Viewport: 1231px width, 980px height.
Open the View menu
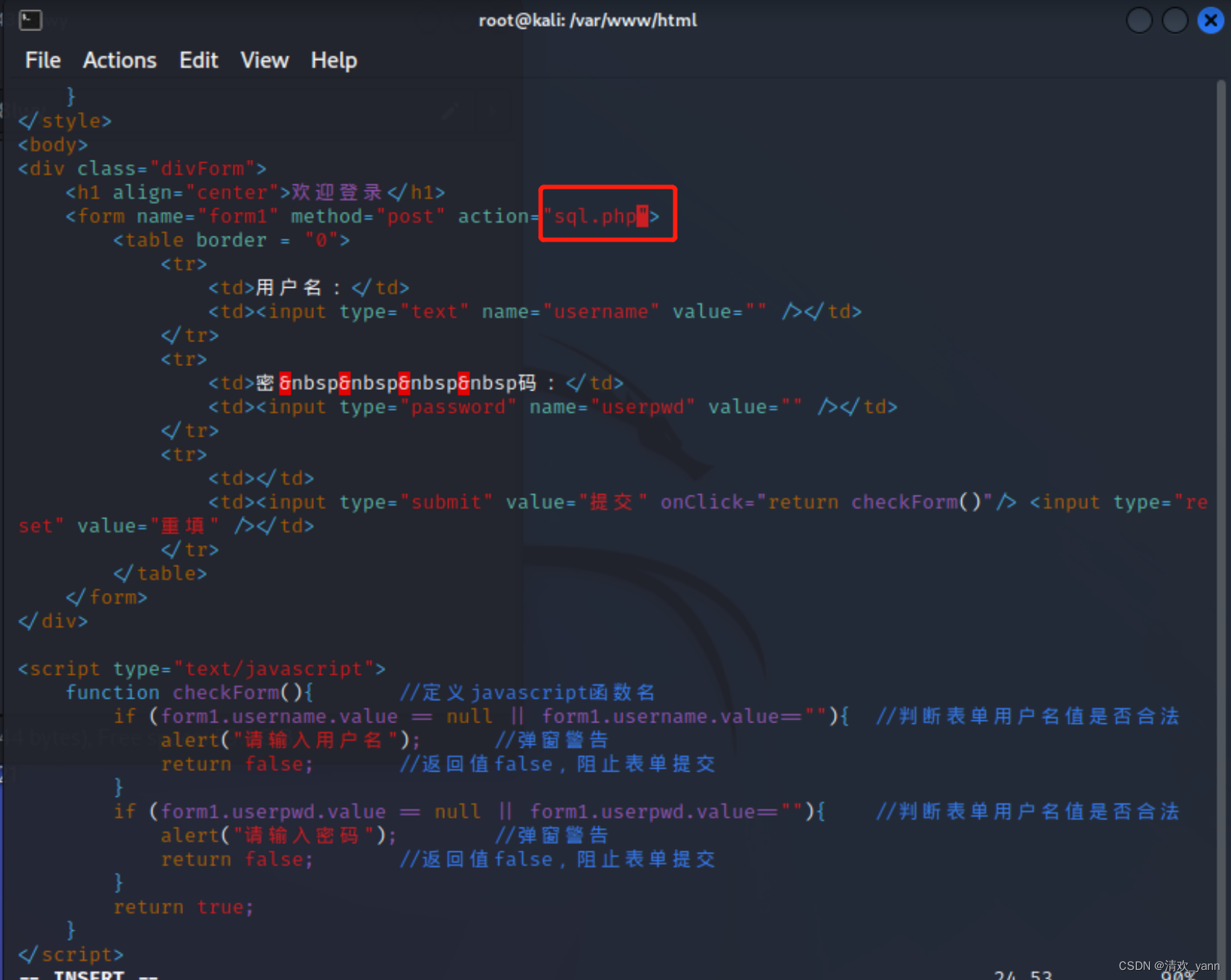[264, 60]
